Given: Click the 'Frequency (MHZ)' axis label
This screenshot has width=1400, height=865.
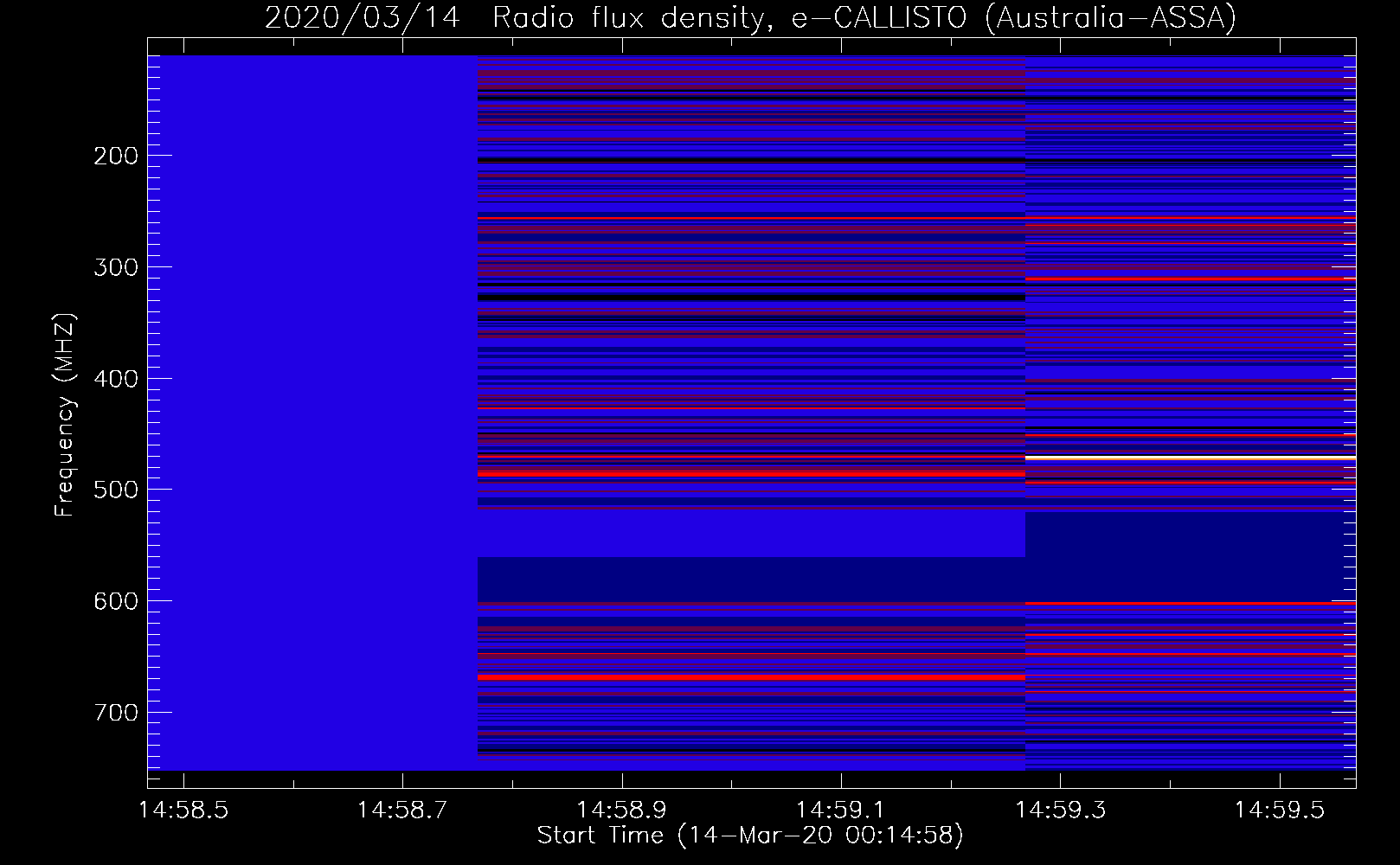Looking at the screenshot, I should 65,414.
